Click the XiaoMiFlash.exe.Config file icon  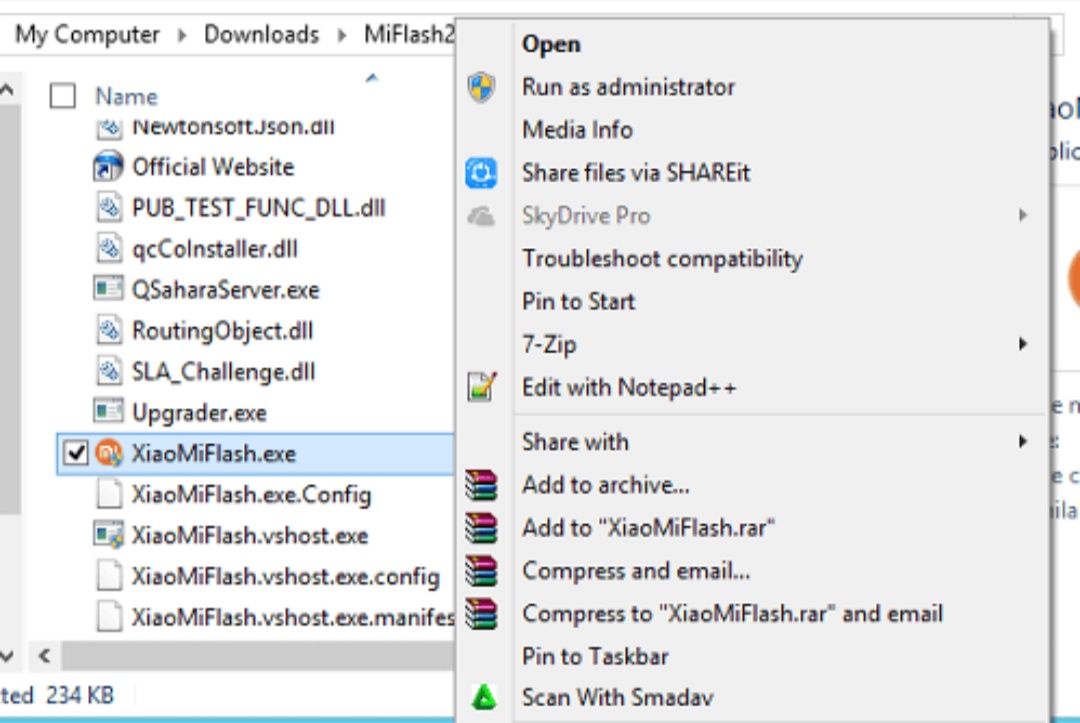109,494
